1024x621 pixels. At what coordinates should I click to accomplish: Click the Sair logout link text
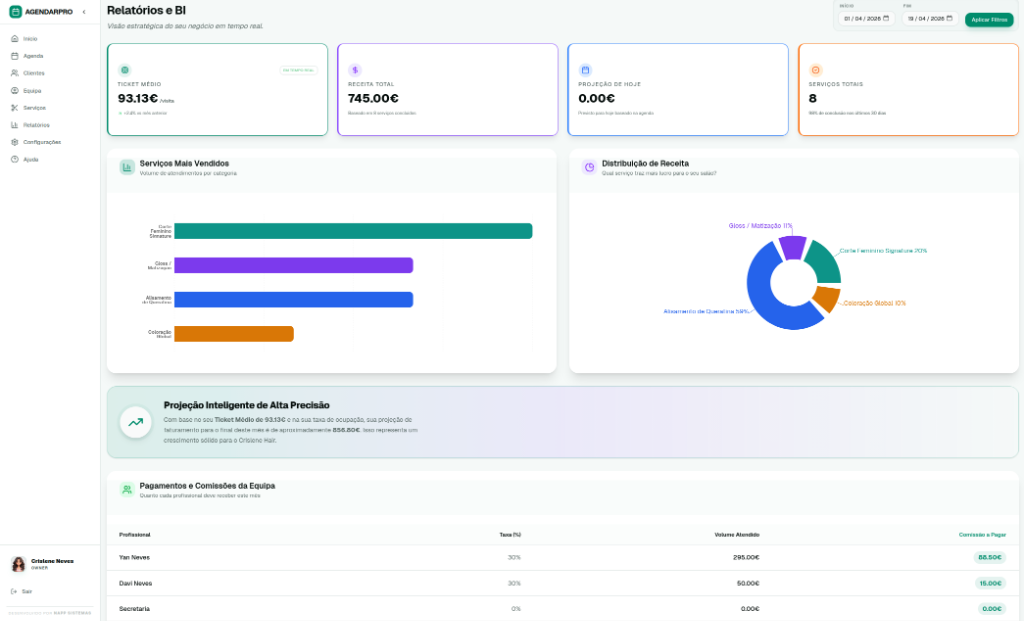27,592
